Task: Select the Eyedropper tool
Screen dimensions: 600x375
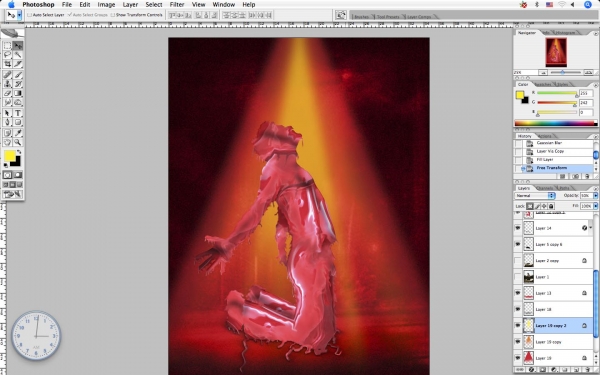Action: (18, 133)
